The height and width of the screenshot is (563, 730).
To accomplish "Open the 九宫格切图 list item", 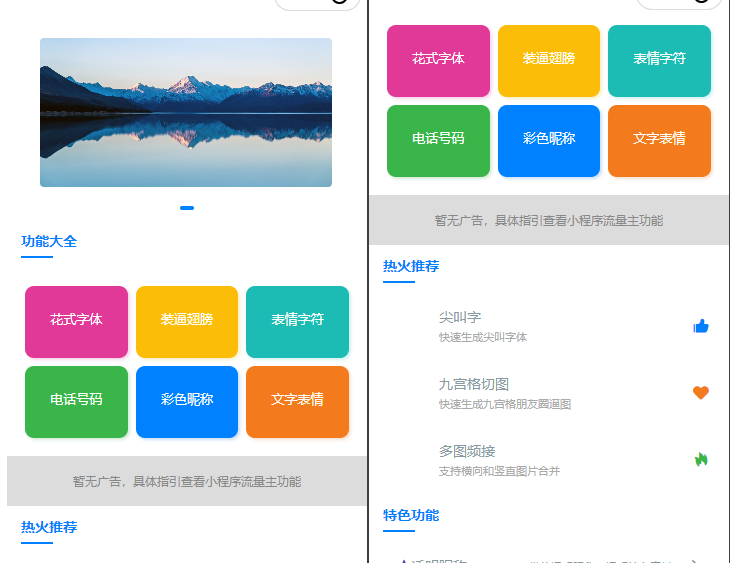I will click(548, 393).
